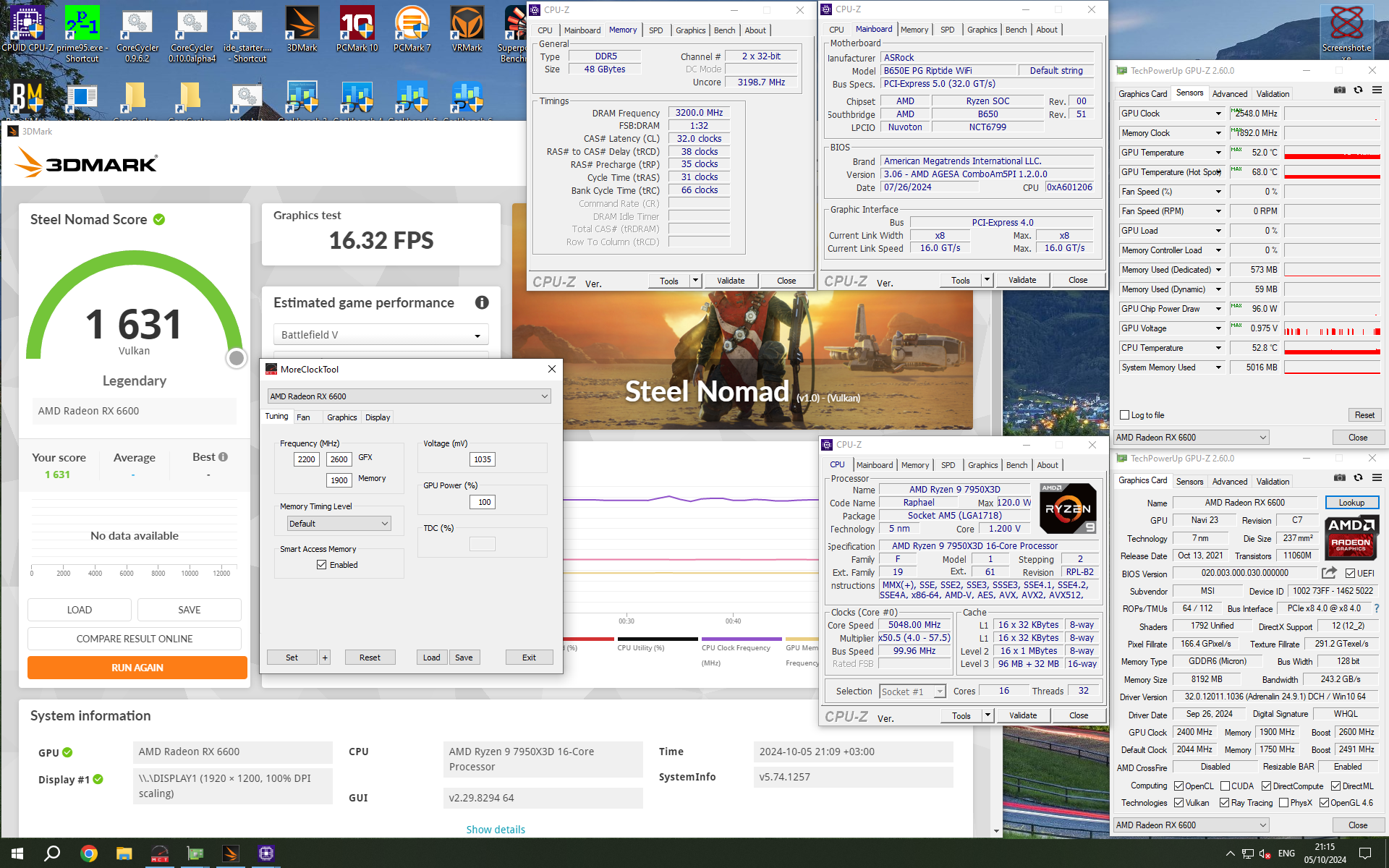Open the prime95.exe desktop shortcut

pos(82,33)
